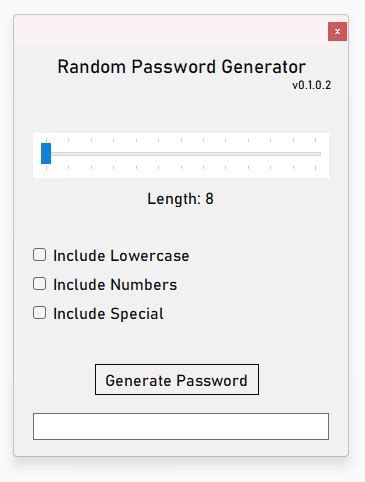Click the Generate Password button
Viewport: 365px width, 482px height.
(x=177, y=380)
